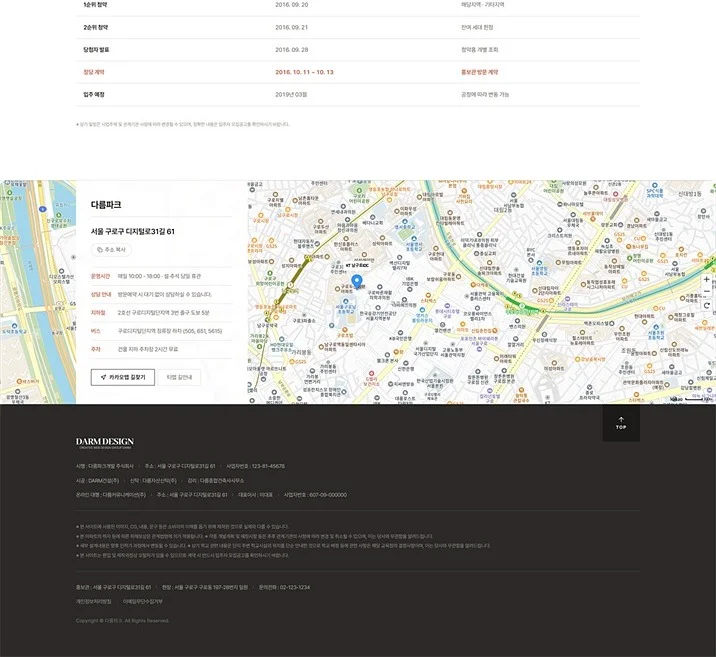Screen dimensions: 716x657
Task: Click the DARM DESIGN footer logo
Action: pos(105,443)
